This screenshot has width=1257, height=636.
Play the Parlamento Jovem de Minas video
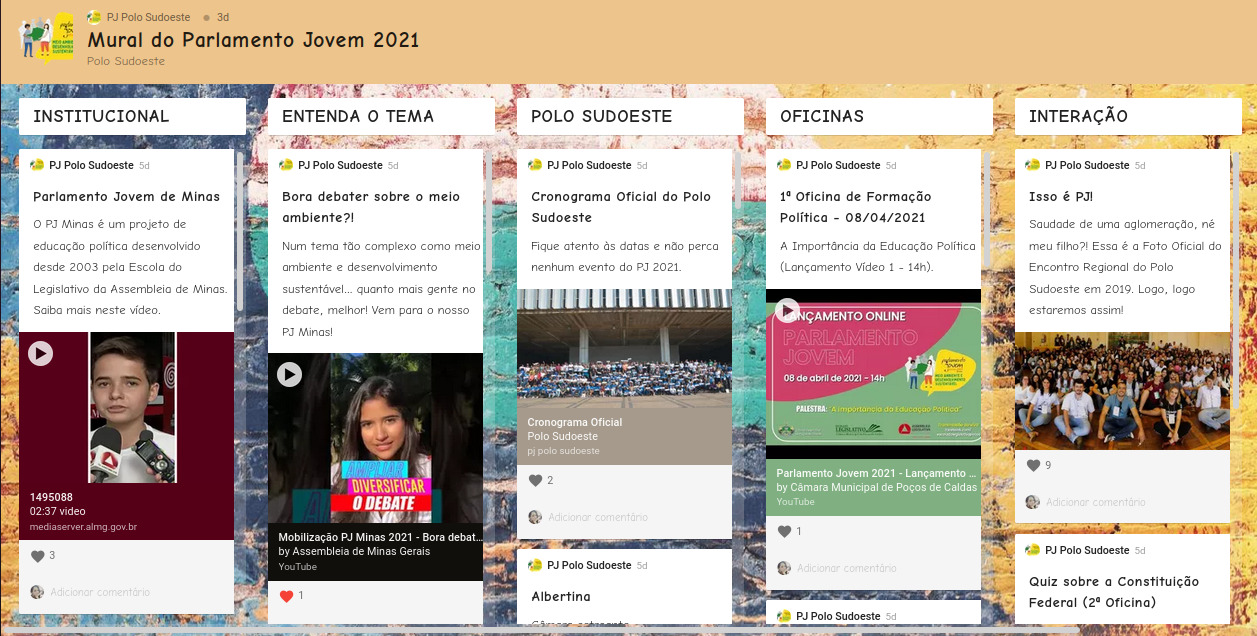click(x=40, y=353)
